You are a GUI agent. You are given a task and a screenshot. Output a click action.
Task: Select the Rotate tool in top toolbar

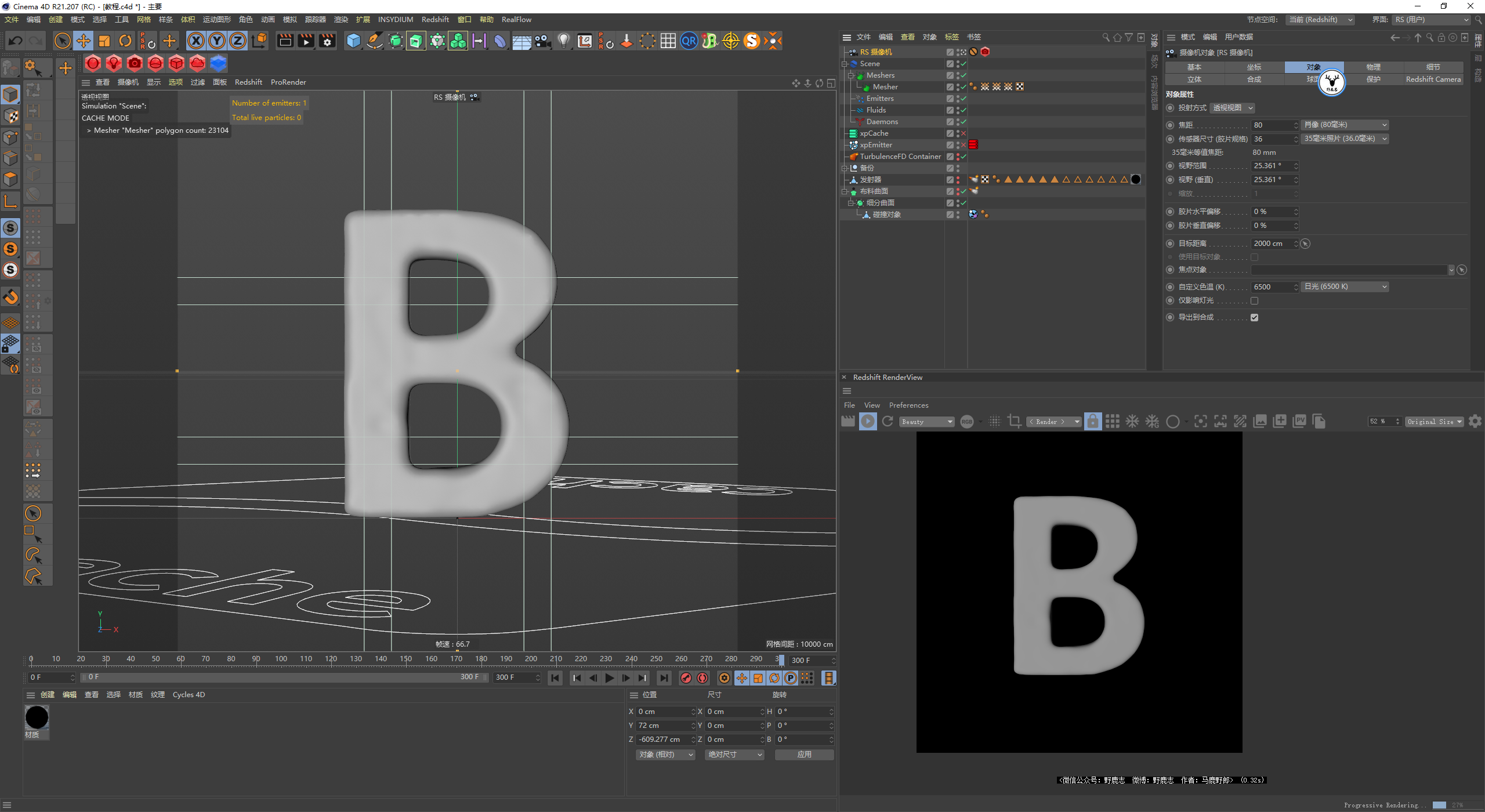click(125, 41)
